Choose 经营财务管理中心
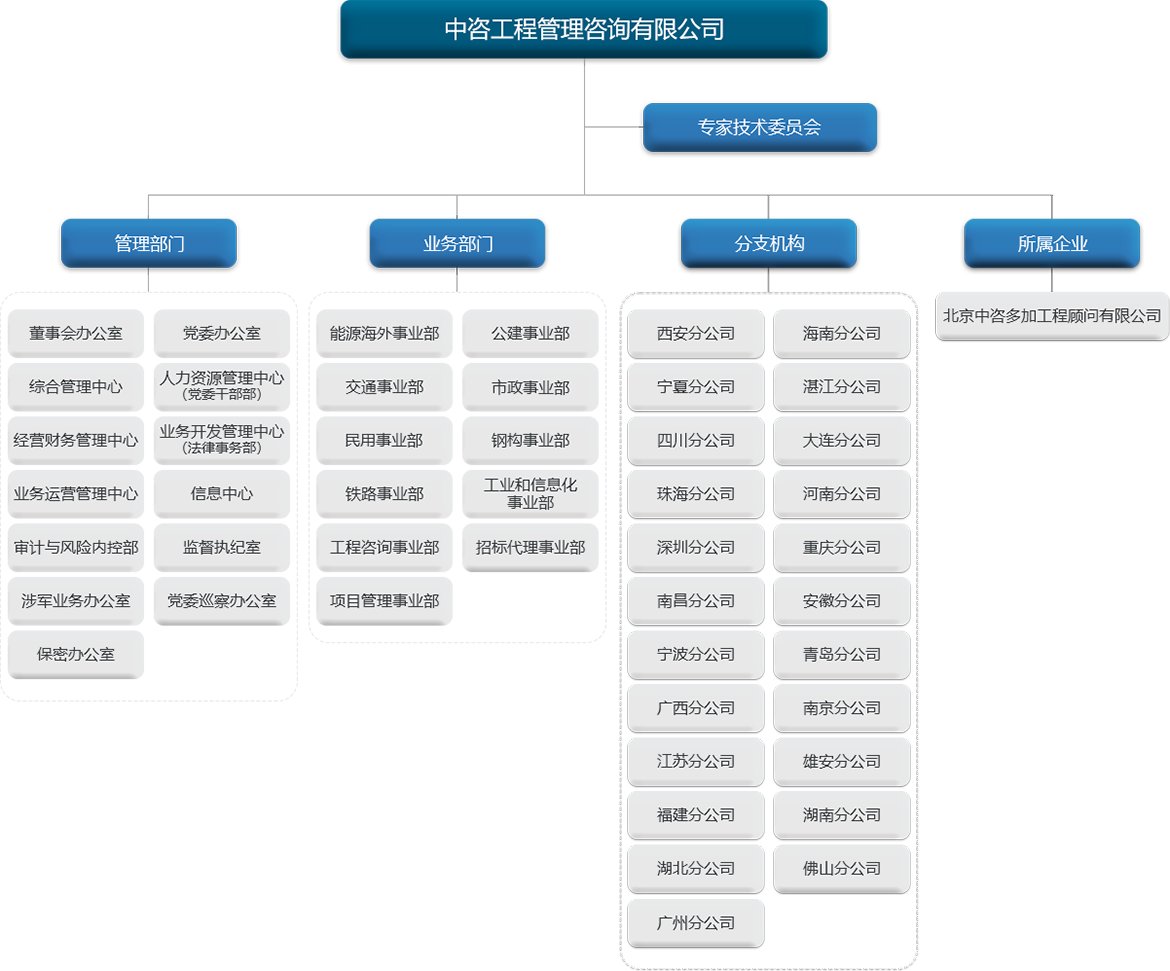Screen dimensions: 1170x971 [76, 440]
